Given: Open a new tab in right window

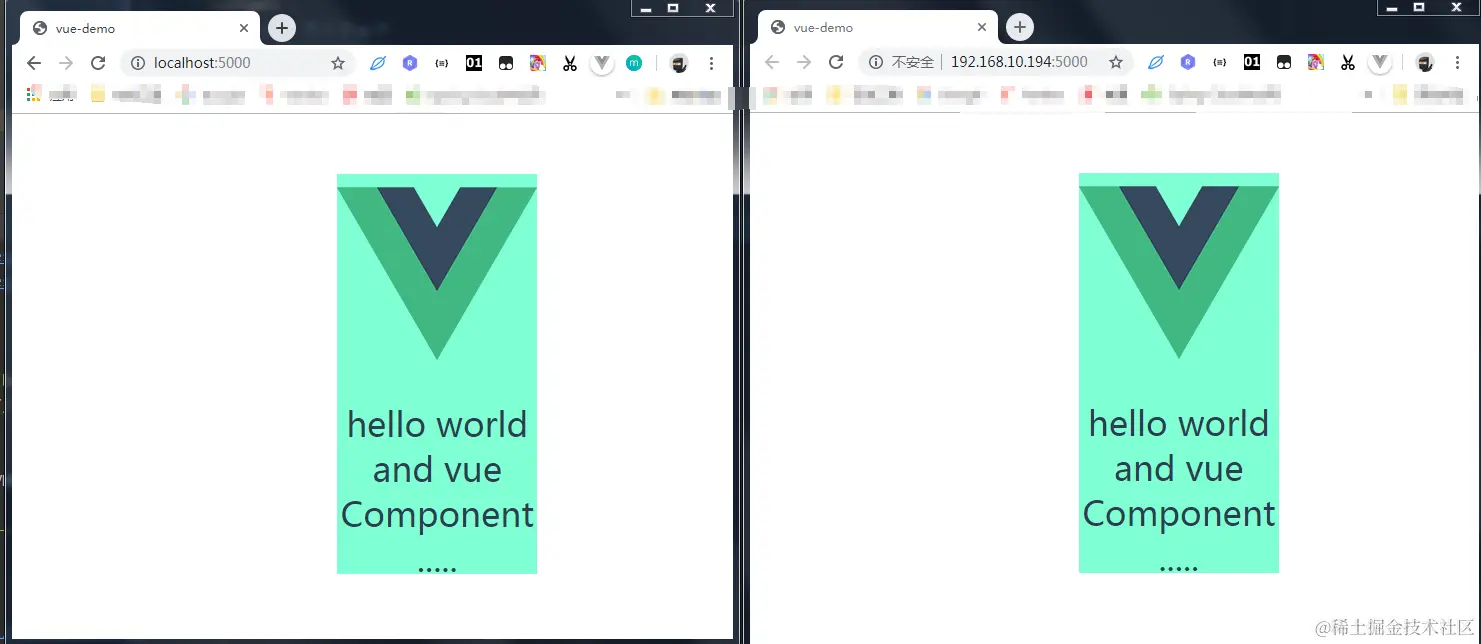Looking at the screenshot, I should click(1020, 27).
